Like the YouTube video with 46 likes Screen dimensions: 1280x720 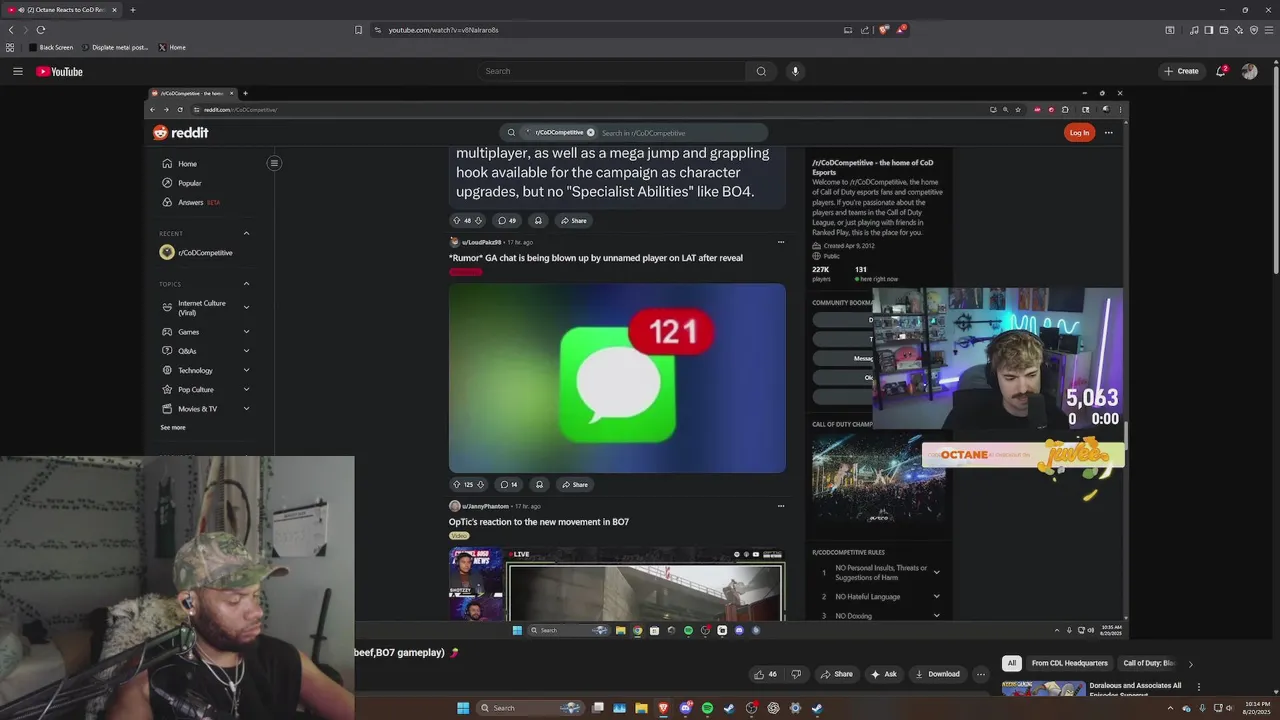pyautogui.click(x=765, y=674)
